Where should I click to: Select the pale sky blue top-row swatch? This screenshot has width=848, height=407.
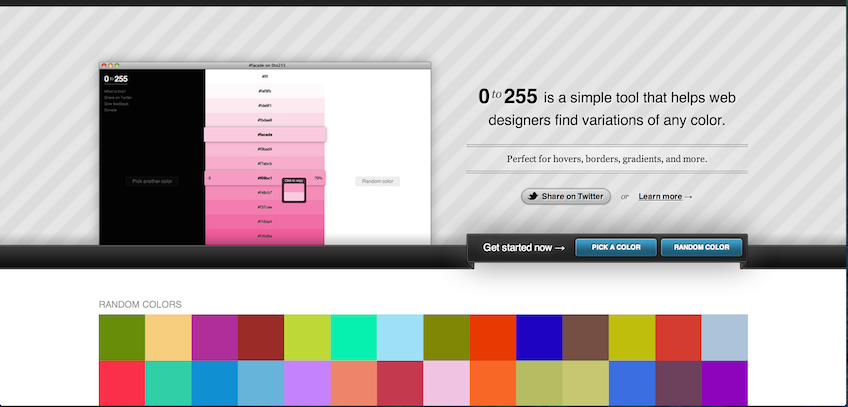400,337
